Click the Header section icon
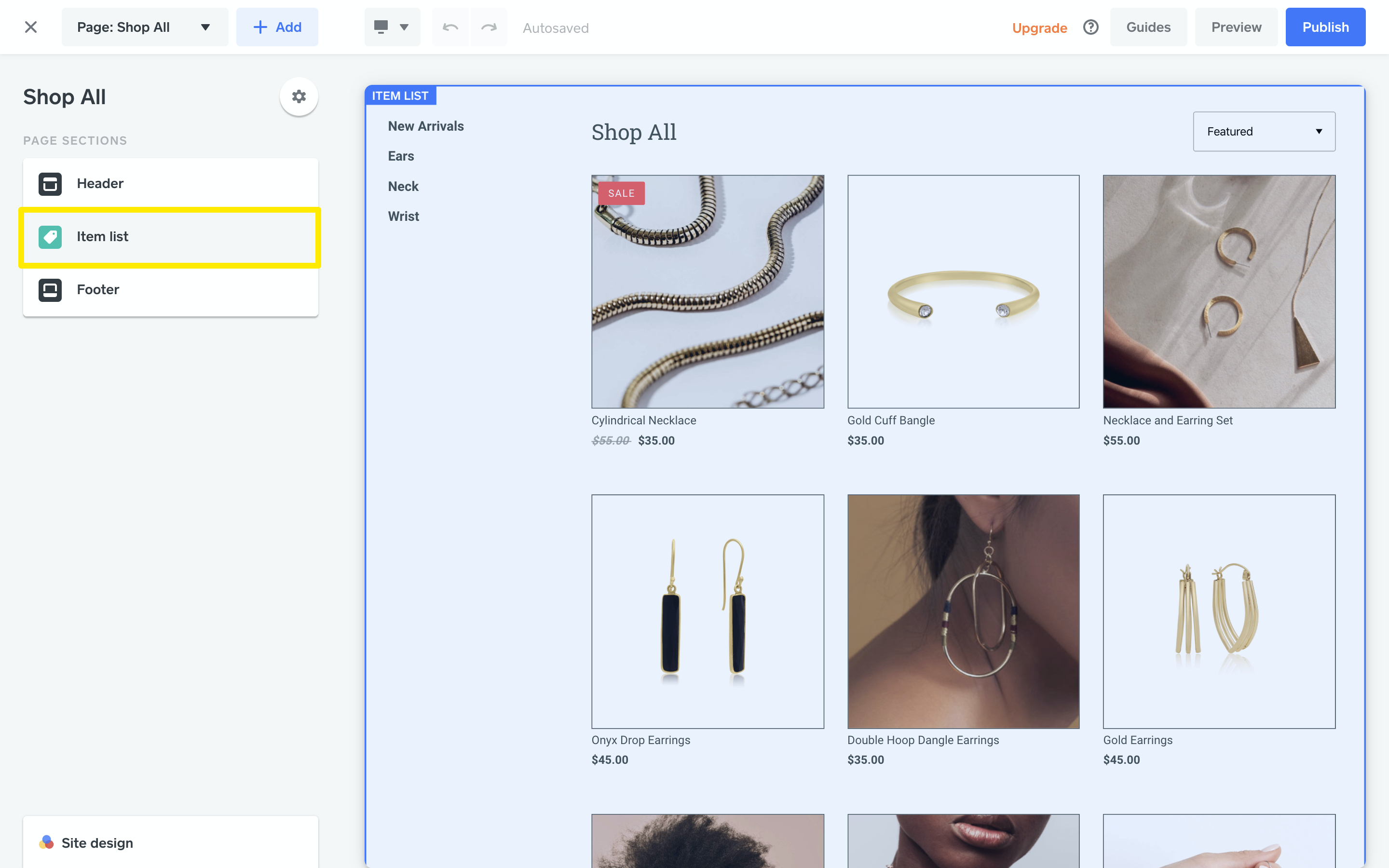 (50, 184)
